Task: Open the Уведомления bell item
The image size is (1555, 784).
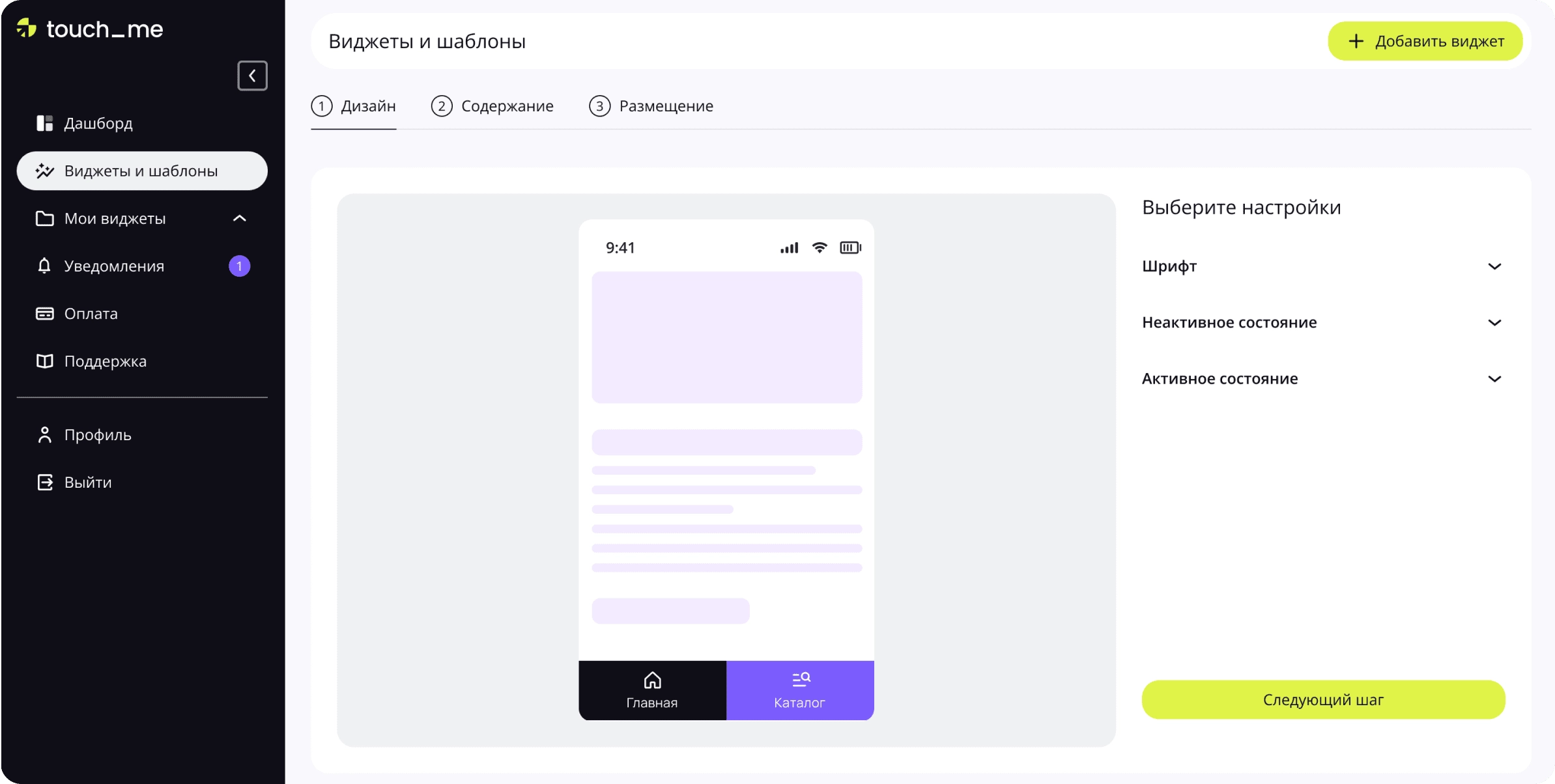Action: [113, 266]
